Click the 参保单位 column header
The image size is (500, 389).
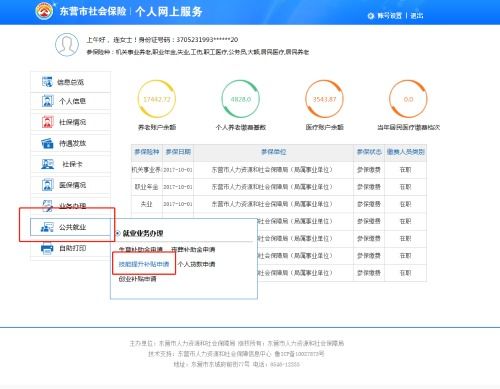[274, 152]
